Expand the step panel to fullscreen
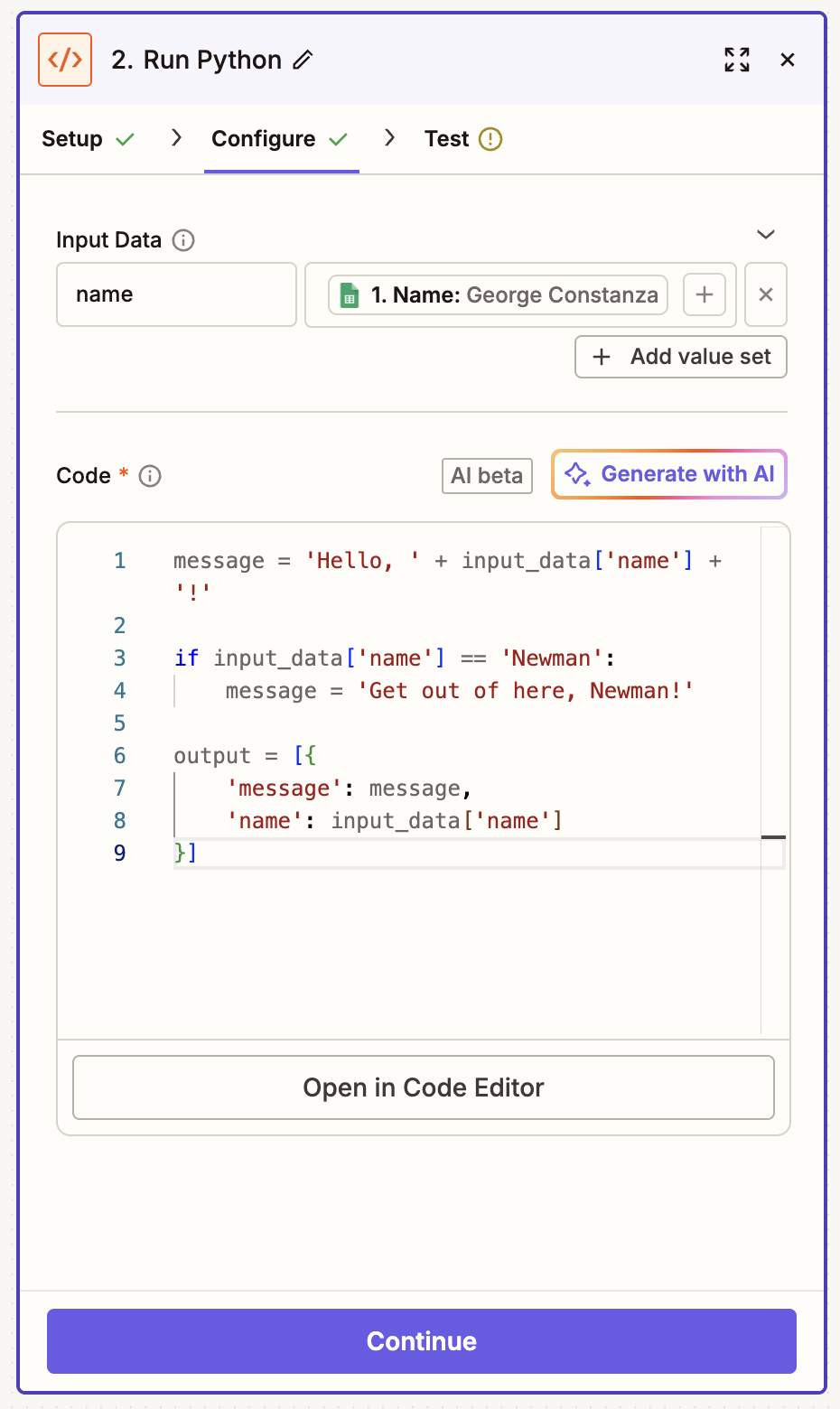840x1409 pixels. pos(736,60)
